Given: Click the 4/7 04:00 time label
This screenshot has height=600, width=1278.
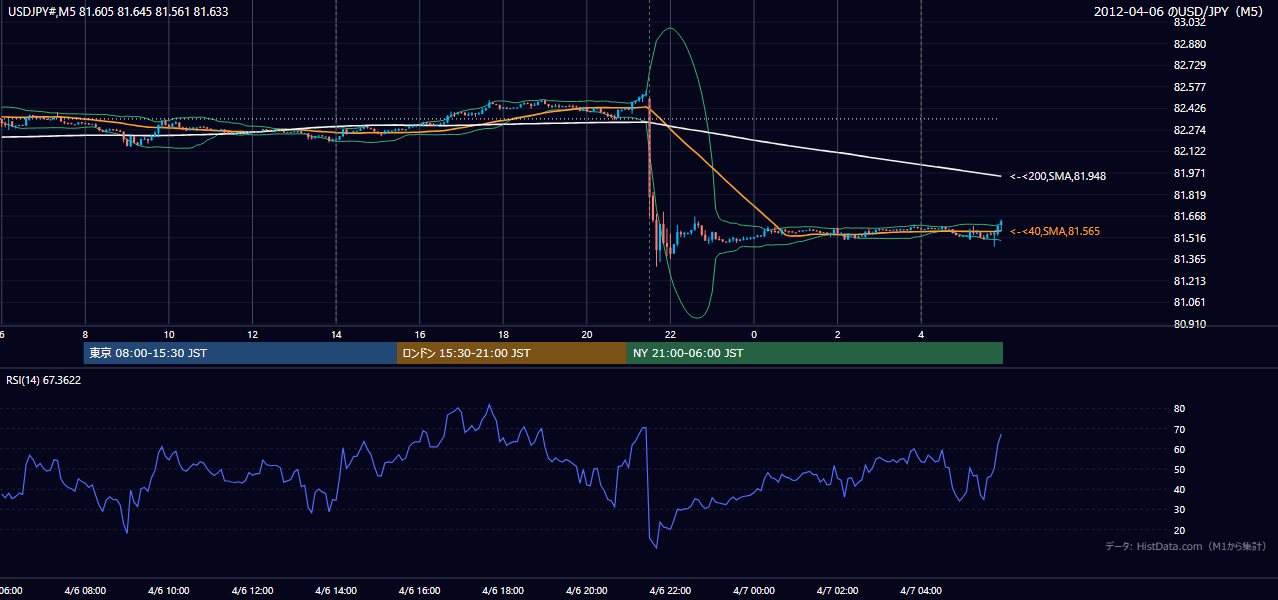Looking at the screenshot, I should pyautogui.click(x=921, y=591).
